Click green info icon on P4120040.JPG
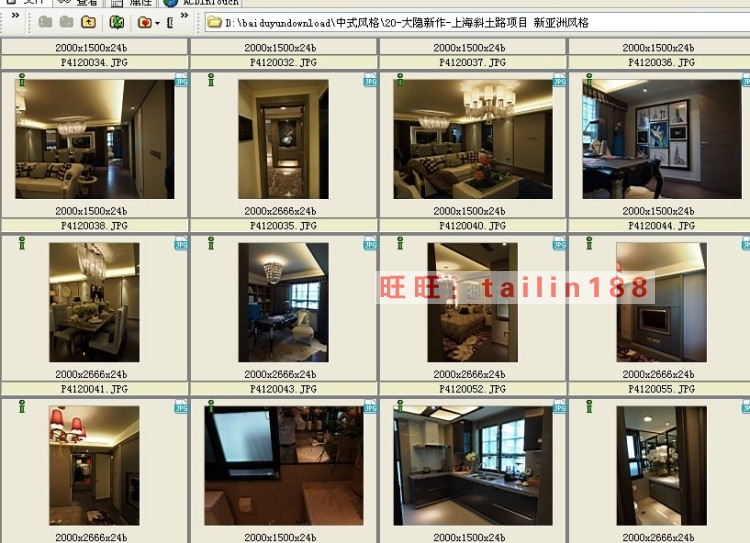This screenshot has width=750, height=543. click(x=400, y=80)
